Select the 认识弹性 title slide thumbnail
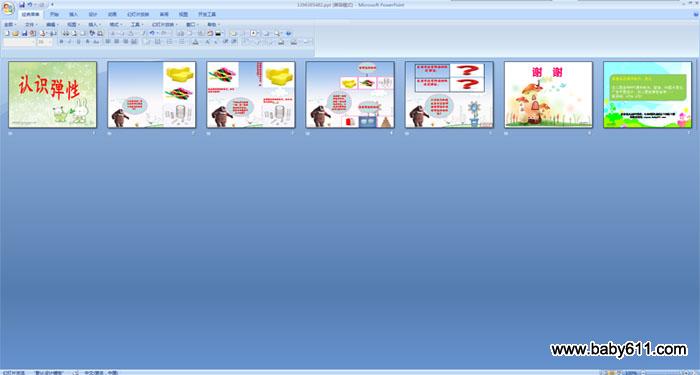Viewport: 700px width, 375px height. coord(53,94)
